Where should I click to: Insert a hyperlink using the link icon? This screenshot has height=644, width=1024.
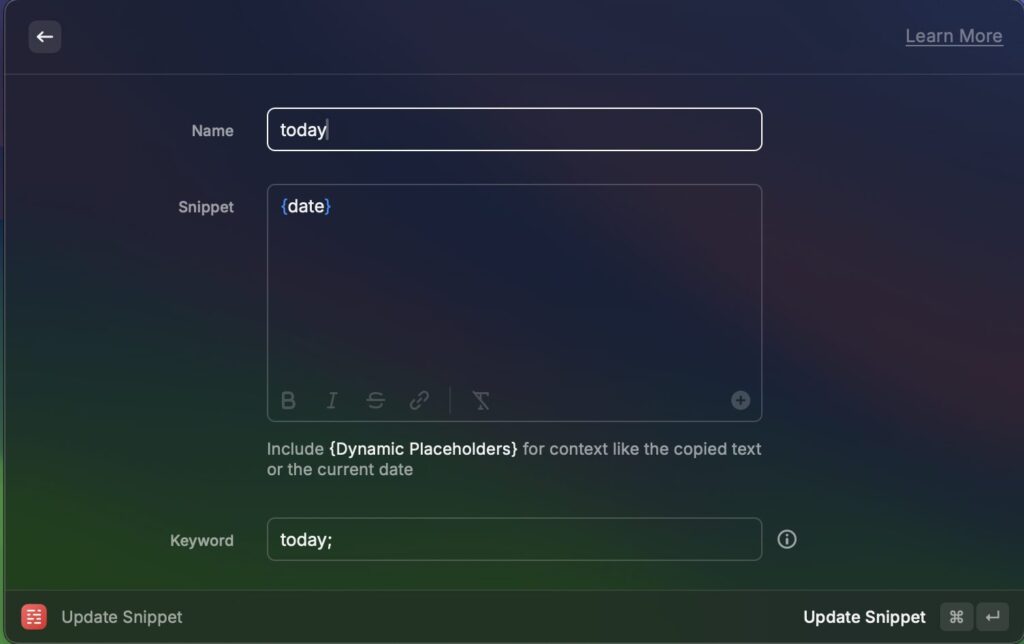(420, 401)
